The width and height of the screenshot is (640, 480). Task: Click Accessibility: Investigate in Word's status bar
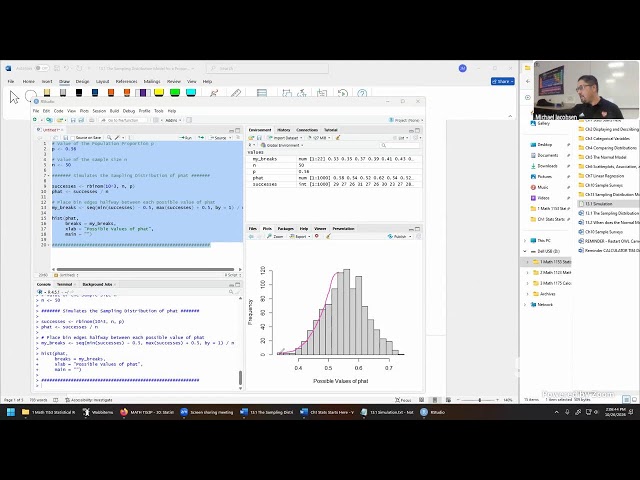point(89,400)
